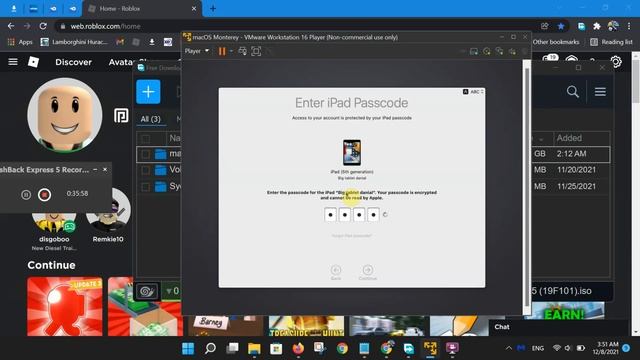Switch to VMware Player on taskbar
The height and width of the screenshot is (360, 640).
(x=430, y=349)
